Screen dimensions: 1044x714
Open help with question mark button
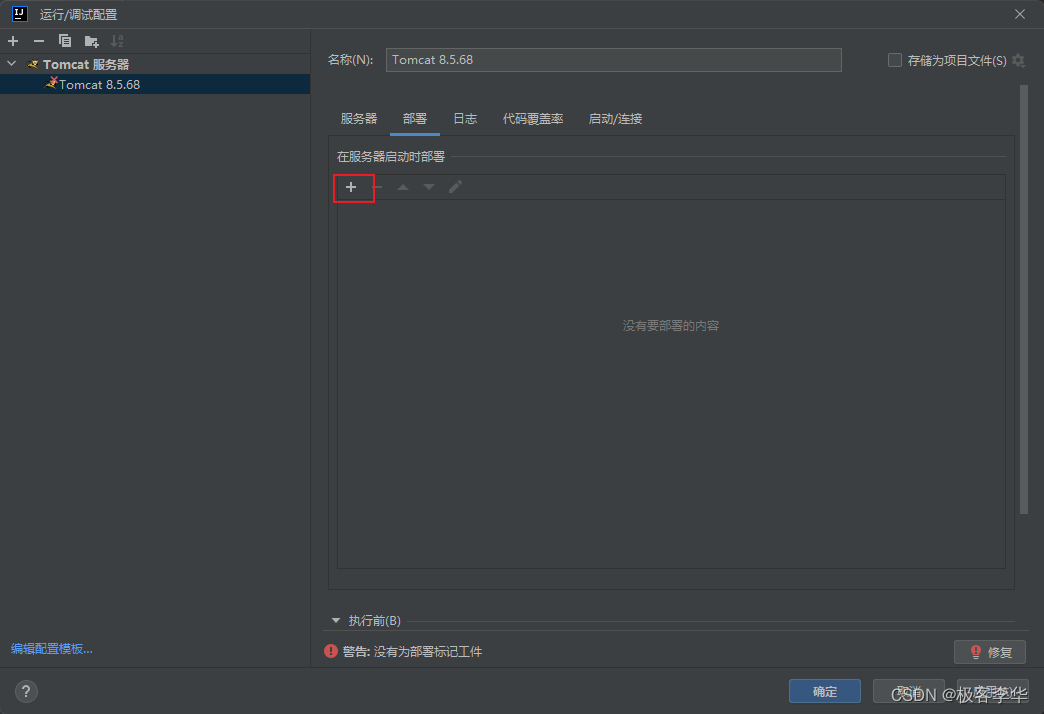point(26,691)
